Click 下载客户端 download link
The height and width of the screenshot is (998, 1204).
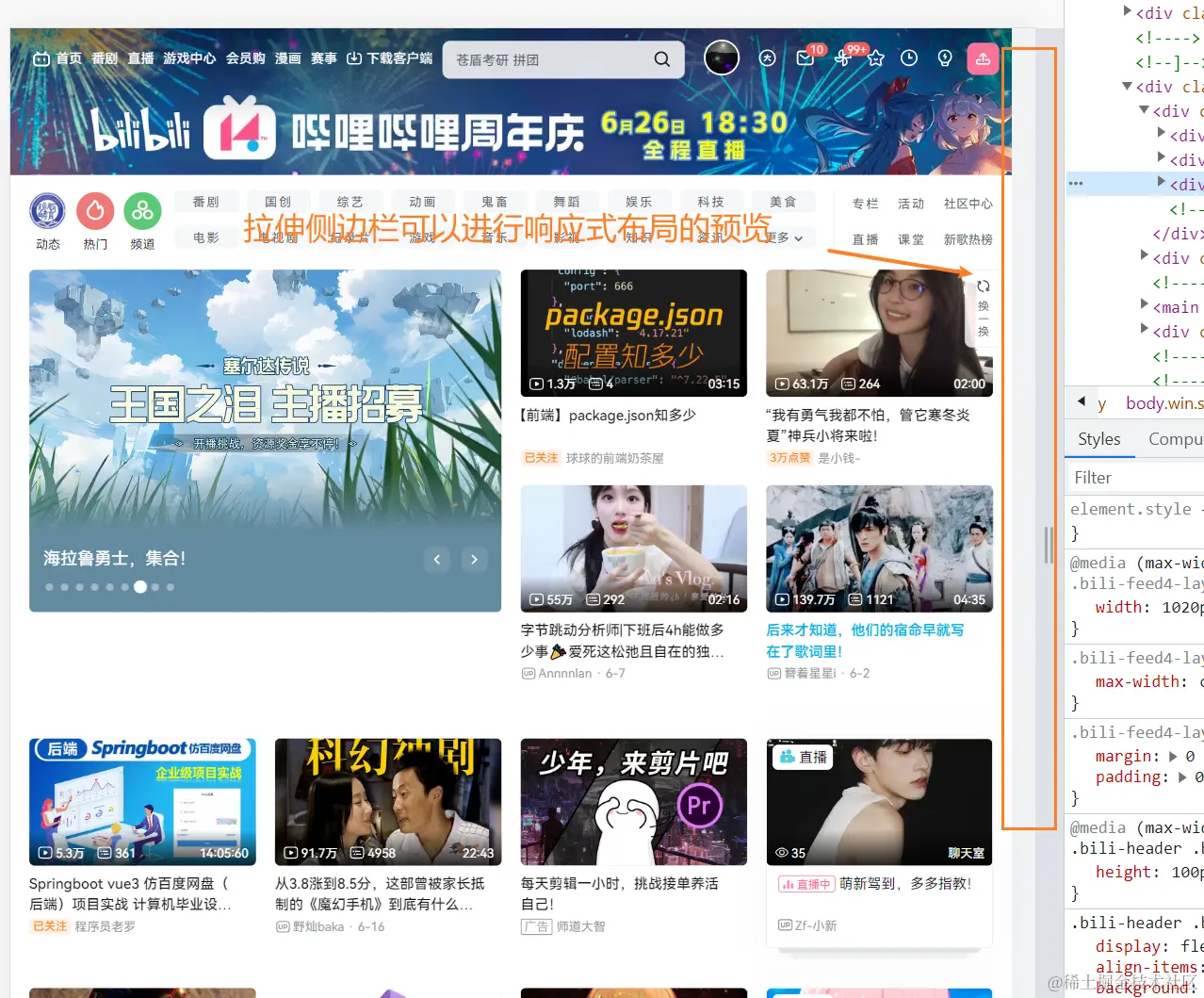(x=390, y=58)
